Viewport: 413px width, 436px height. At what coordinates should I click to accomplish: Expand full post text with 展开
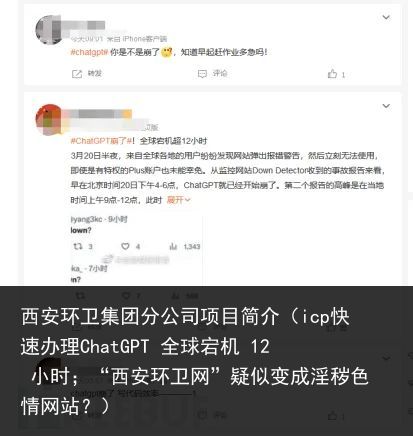coord(179,200)
